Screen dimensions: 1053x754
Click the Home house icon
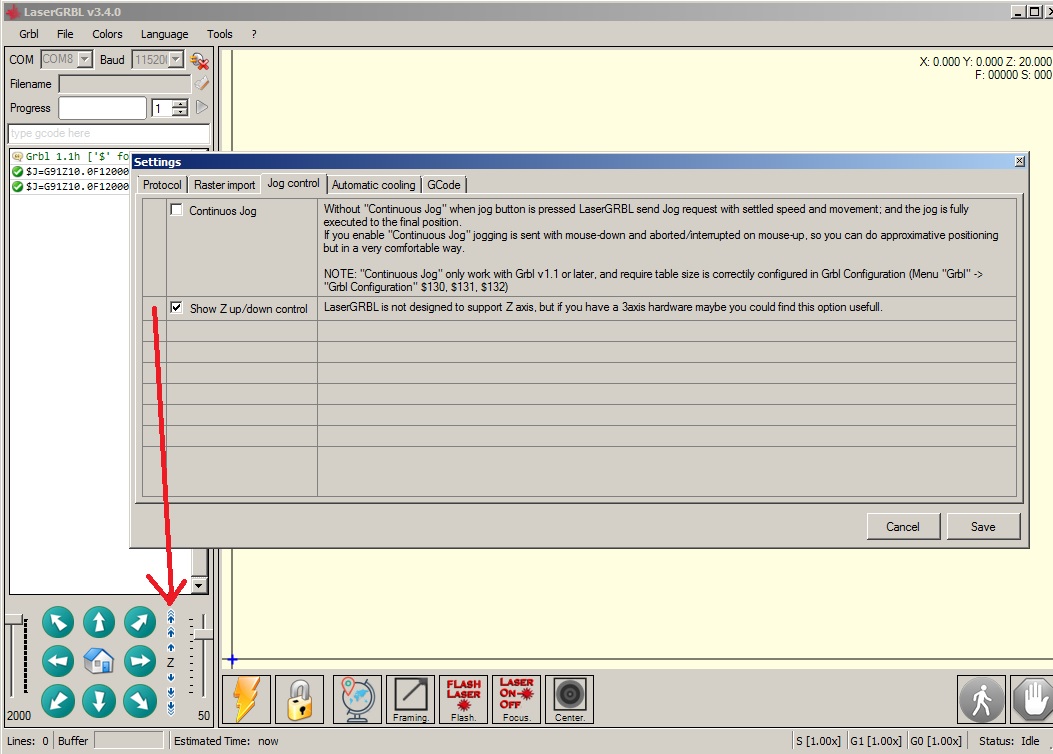point(99,661)
